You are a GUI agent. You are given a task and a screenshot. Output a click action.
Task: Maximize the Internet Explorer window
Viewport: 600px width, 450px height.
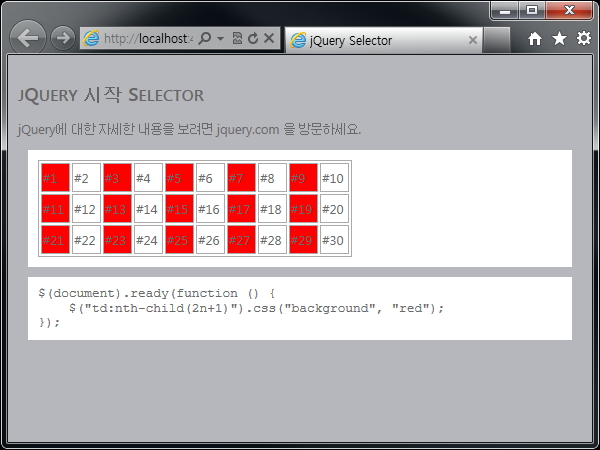point(532,10)
